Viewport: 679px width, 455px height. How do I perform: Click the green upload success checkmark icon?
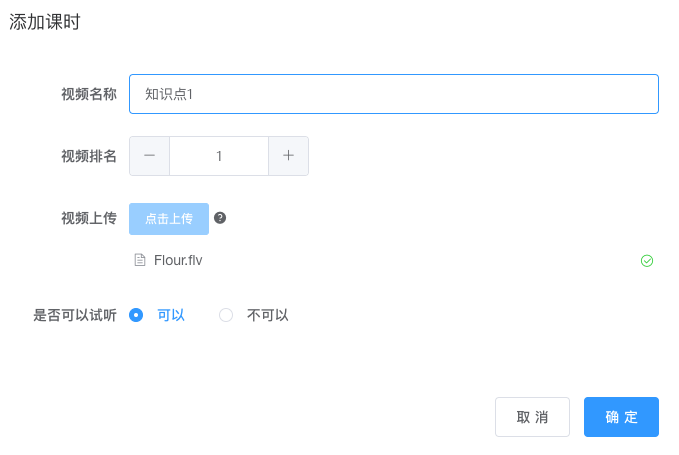click(647, 261)
